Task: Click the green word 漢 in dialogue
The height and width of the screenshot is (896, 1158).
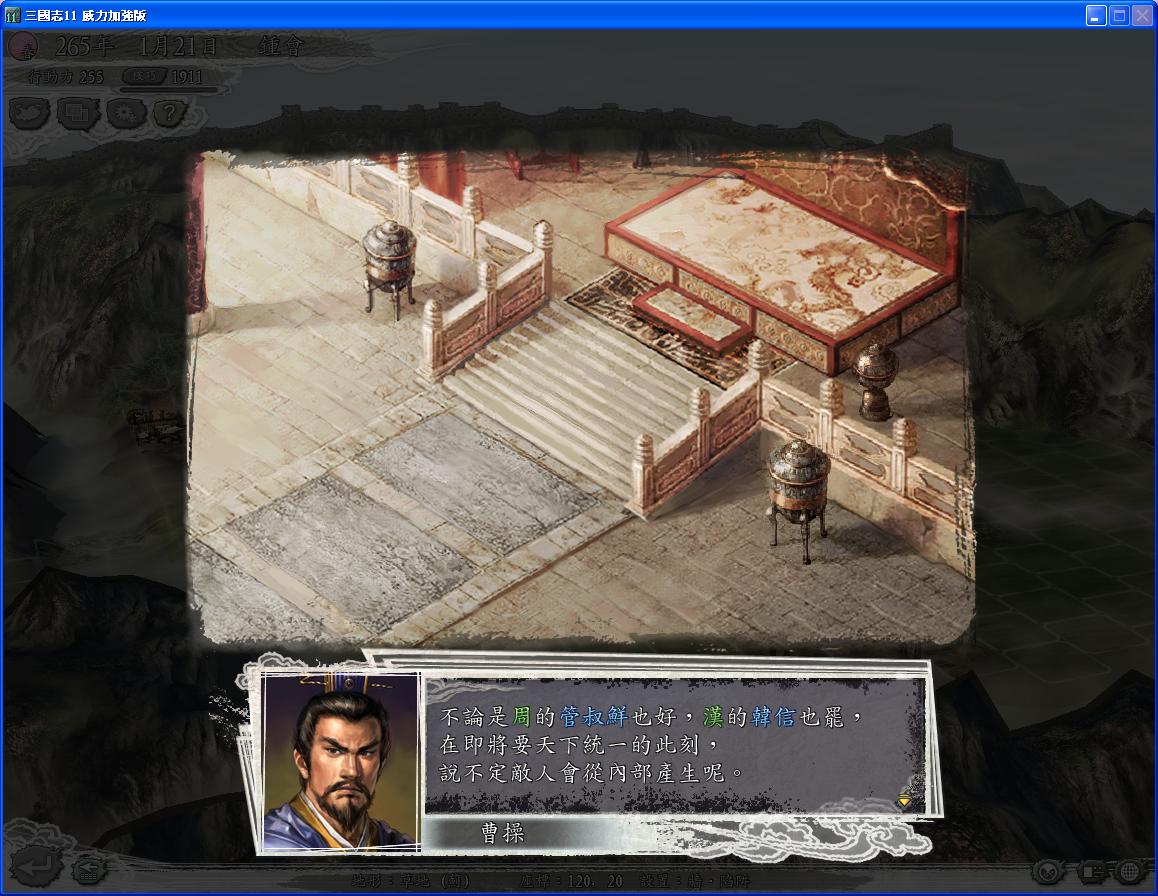Action: click(x=713, y=717)
